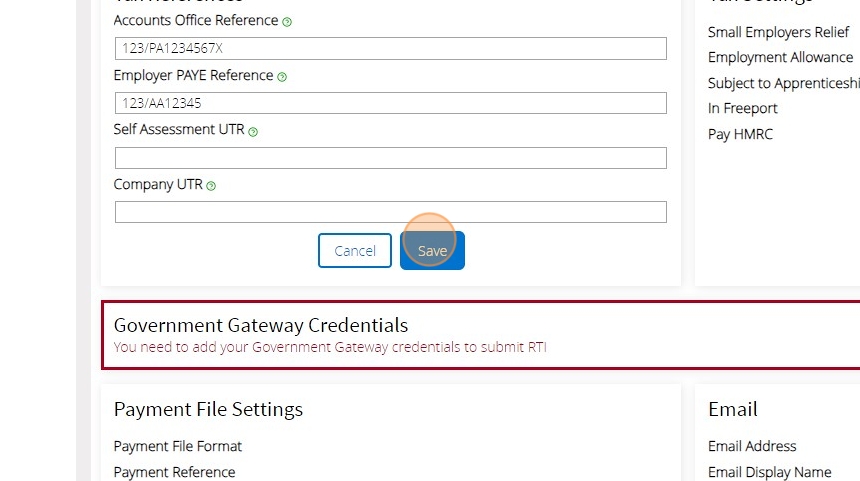The width and height of the screenshot is (860, 481).
Task: Open help icon next to Employer PAYE Reference
Action: click(x=282, y=77)
